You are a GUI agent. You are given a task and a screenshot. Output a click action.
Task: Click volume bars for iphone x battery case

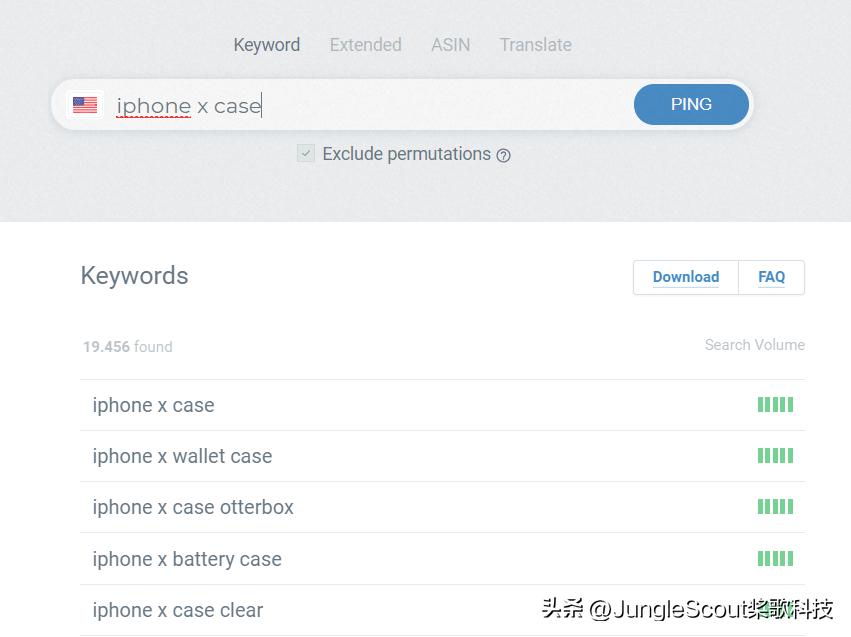coord(775,558)
